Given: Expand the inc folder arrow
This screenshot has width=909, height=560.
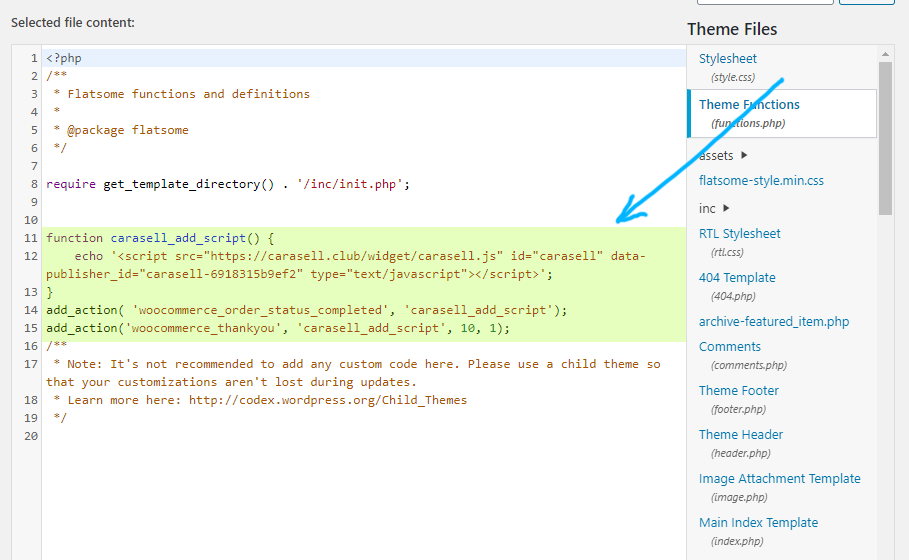Looking at the screenshot, I should click(x=726, y=208).
